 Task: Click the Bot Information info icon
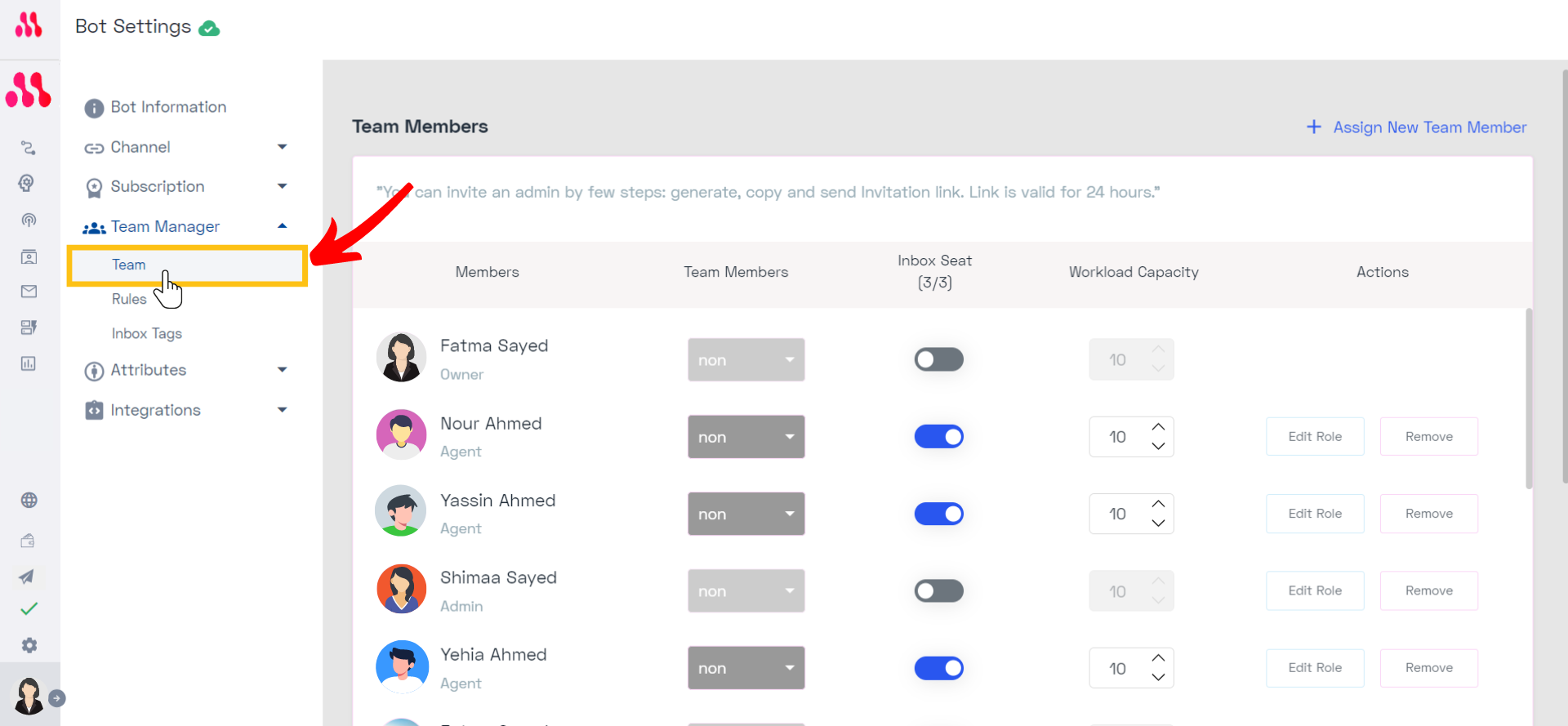[94, 108]
